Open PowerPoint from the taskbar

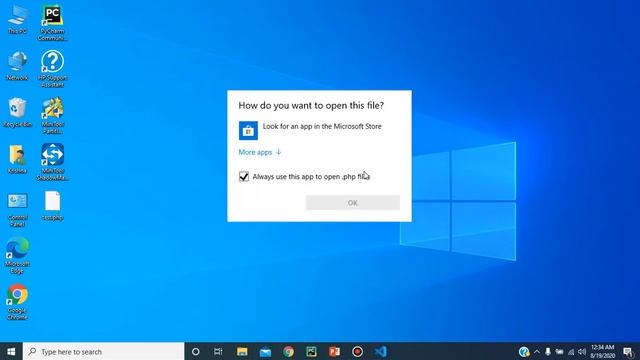pyautogui.click(x=334, y=351)
